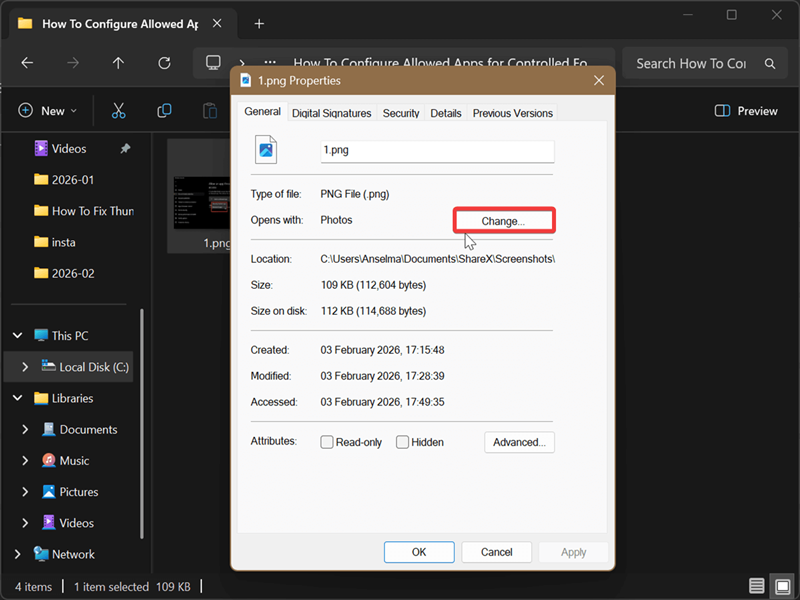Viewport: 800px width, 600px height.
Task: Enable the Read-only attribute checkbox
Action: (x=327, y=442)
